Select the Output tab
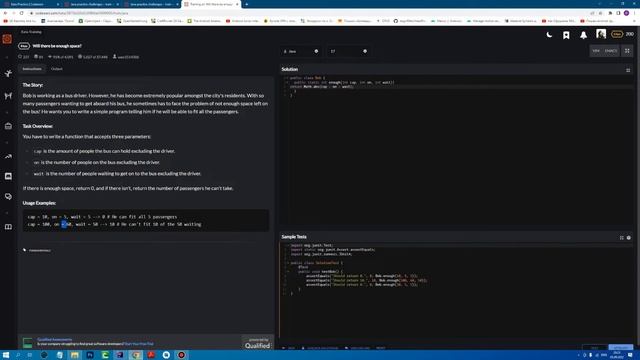Viewport: 640px width, 360px height. coord(57,69)
